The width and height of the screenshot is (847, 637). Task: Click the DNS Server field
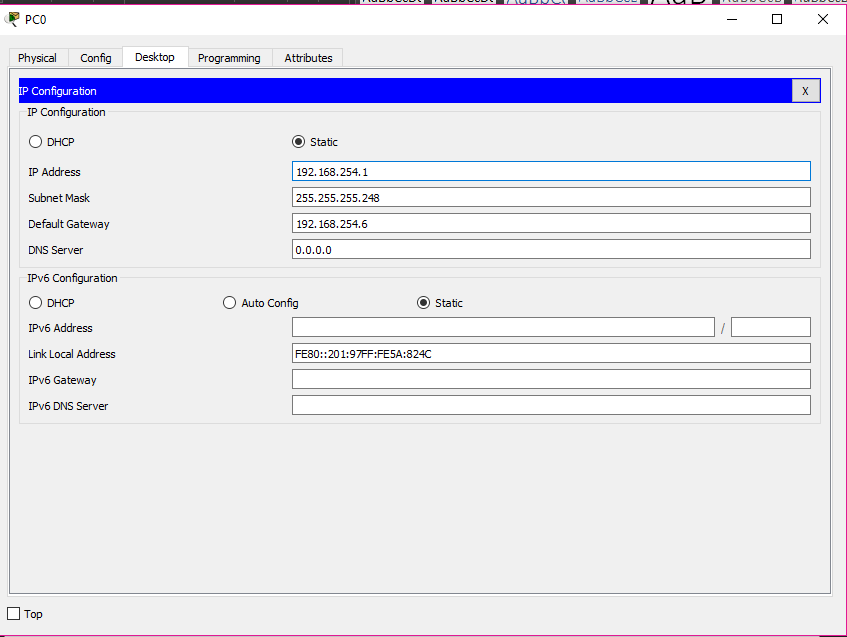pos(550,249)
